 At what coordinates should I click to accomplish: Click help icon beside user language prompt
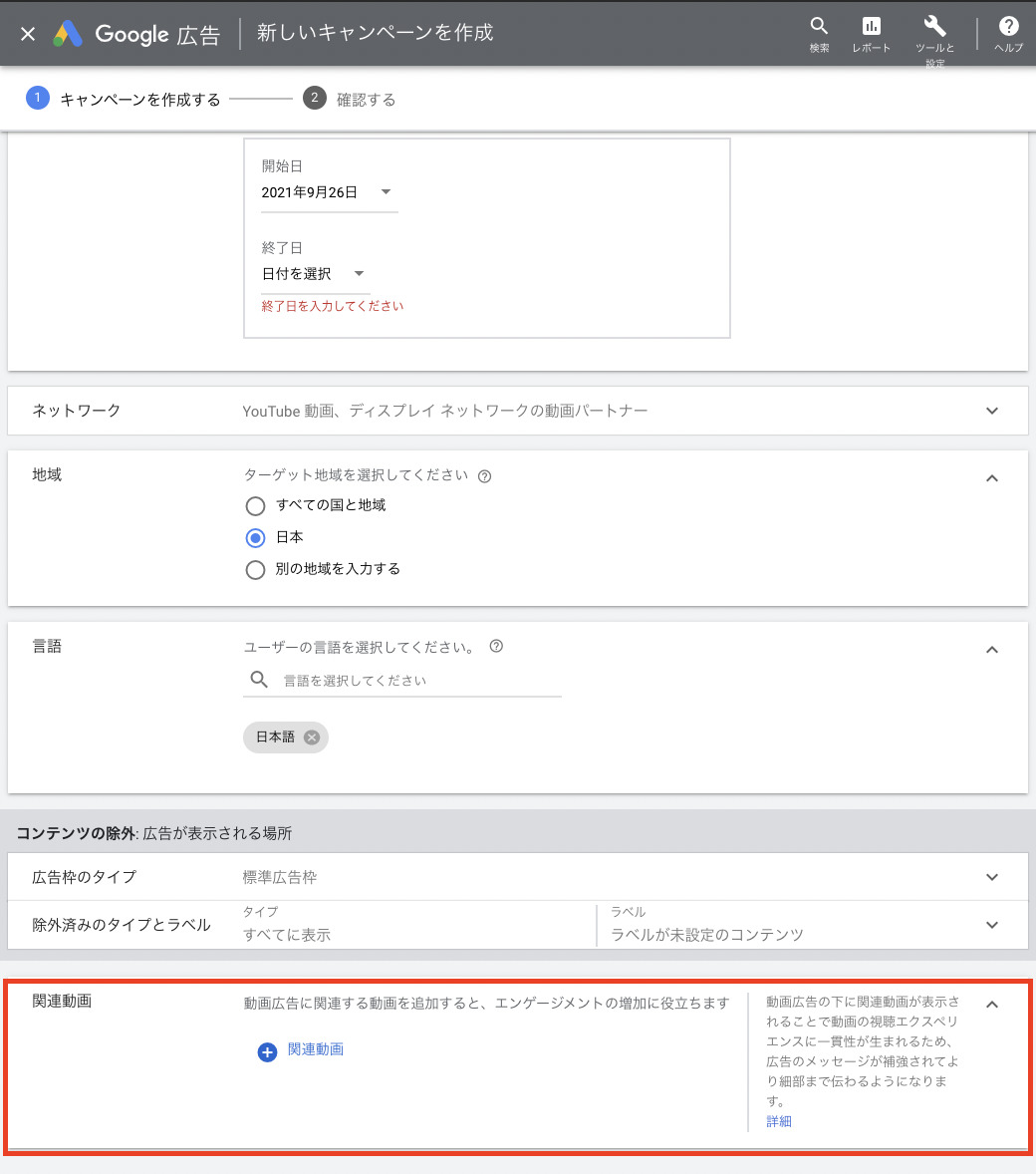496,647
